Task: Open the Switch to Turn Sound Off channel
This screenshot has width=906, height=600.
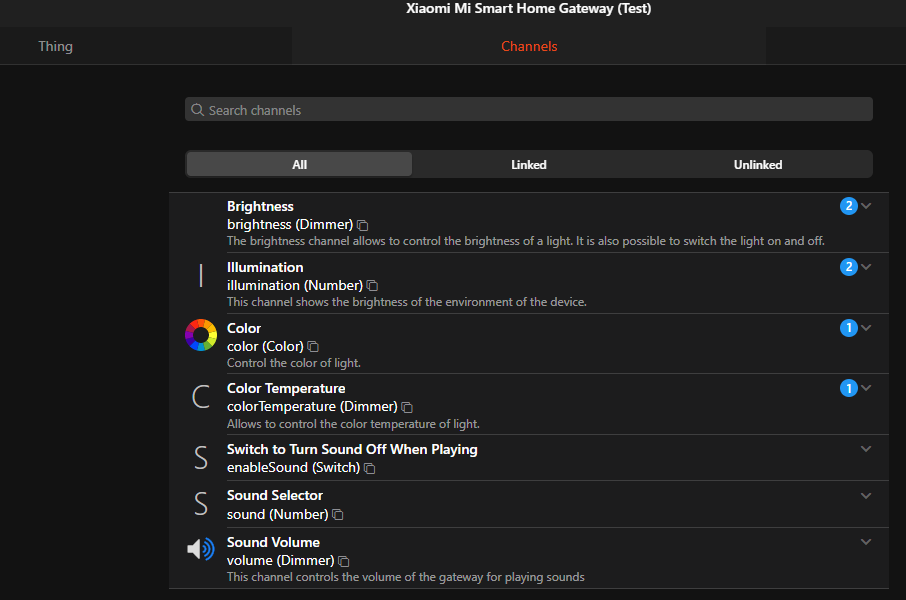Action: pos(352,449)
